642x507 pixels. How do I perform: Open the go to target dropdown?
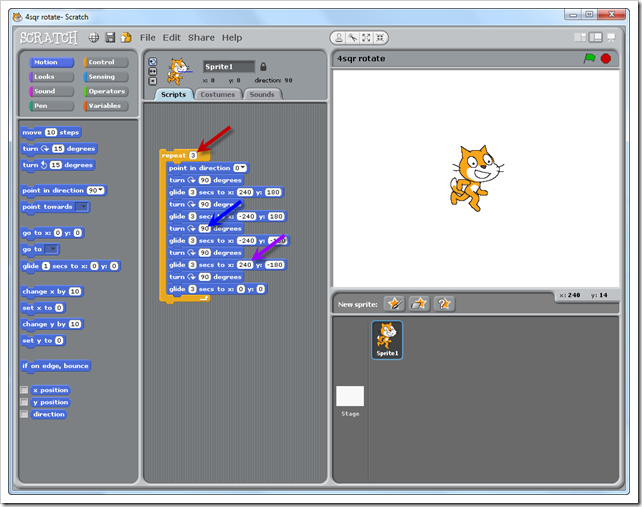pos(52,249)
